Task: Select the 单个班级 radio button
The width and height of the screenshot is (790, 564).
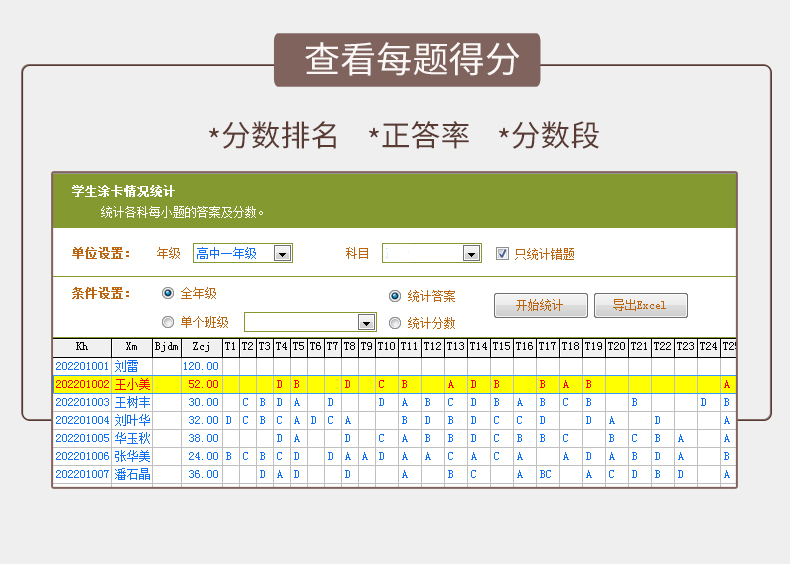Action: [x=168, y=322]
